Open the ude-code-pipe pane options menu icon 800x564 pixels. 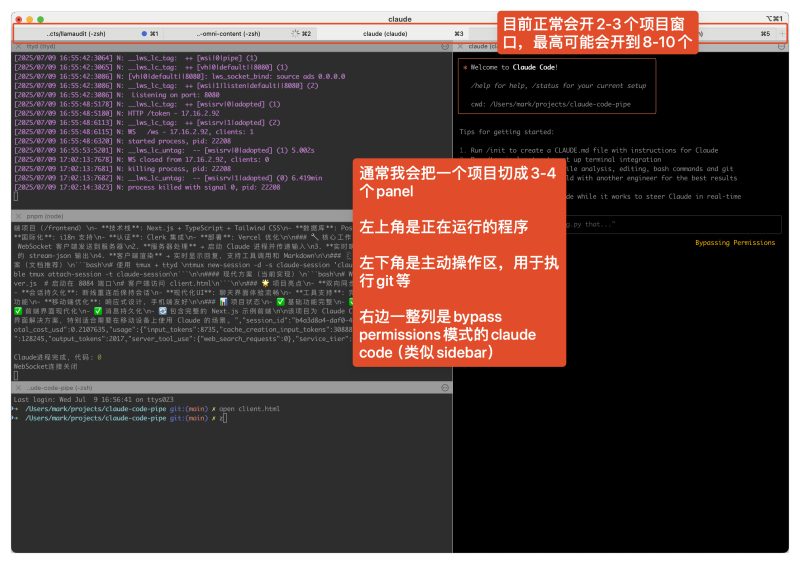pyautogui.click(x=445, y=388)
